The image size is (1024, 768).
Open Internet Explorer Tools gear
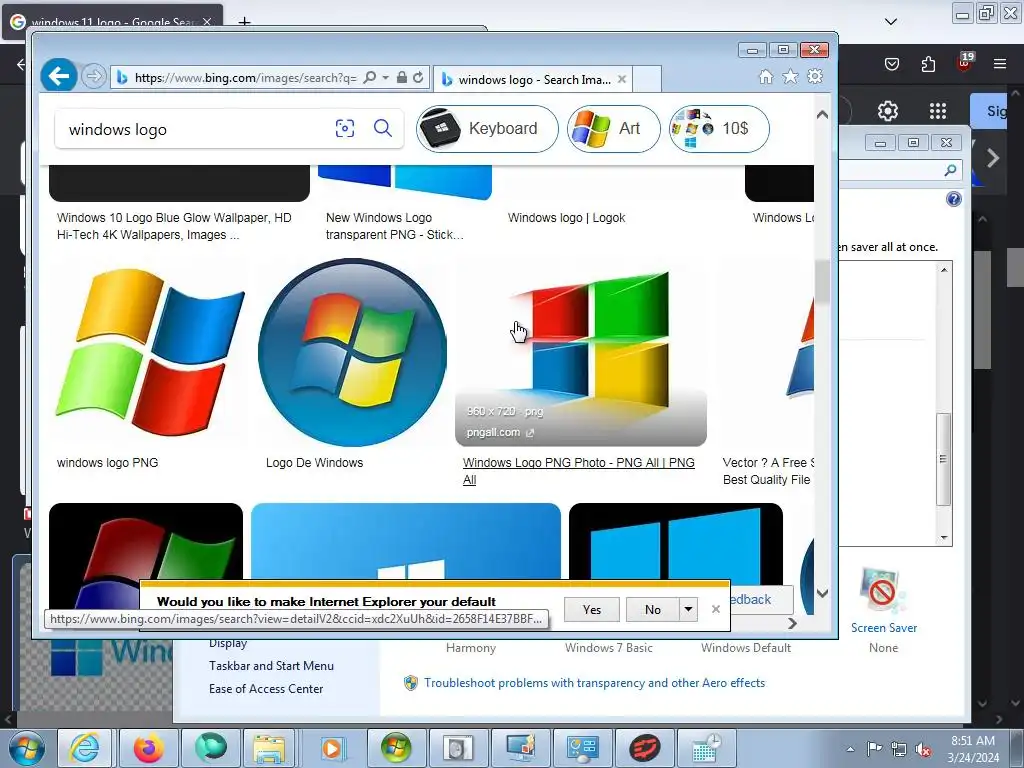tap(815, 76)
